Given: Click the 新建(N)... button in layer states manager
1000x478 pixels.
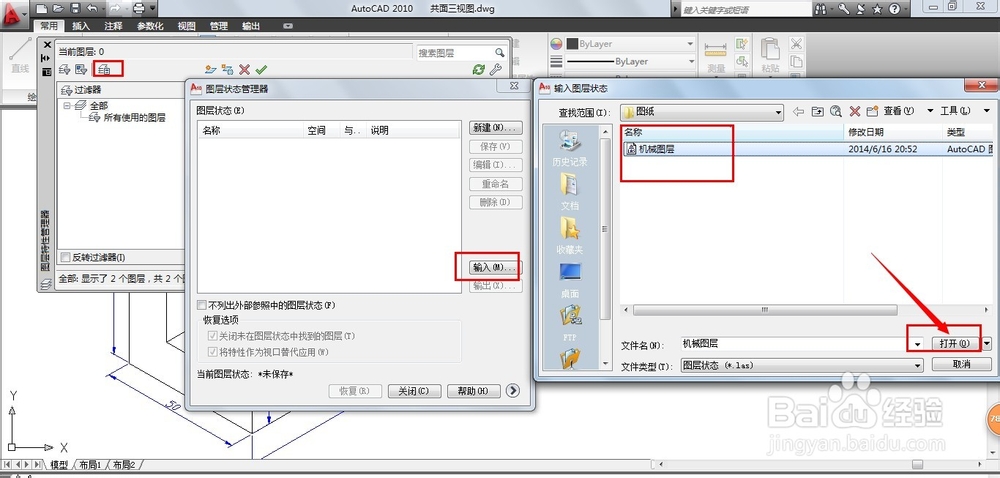Looking at the screenshot, I should [x=496, y=127].
